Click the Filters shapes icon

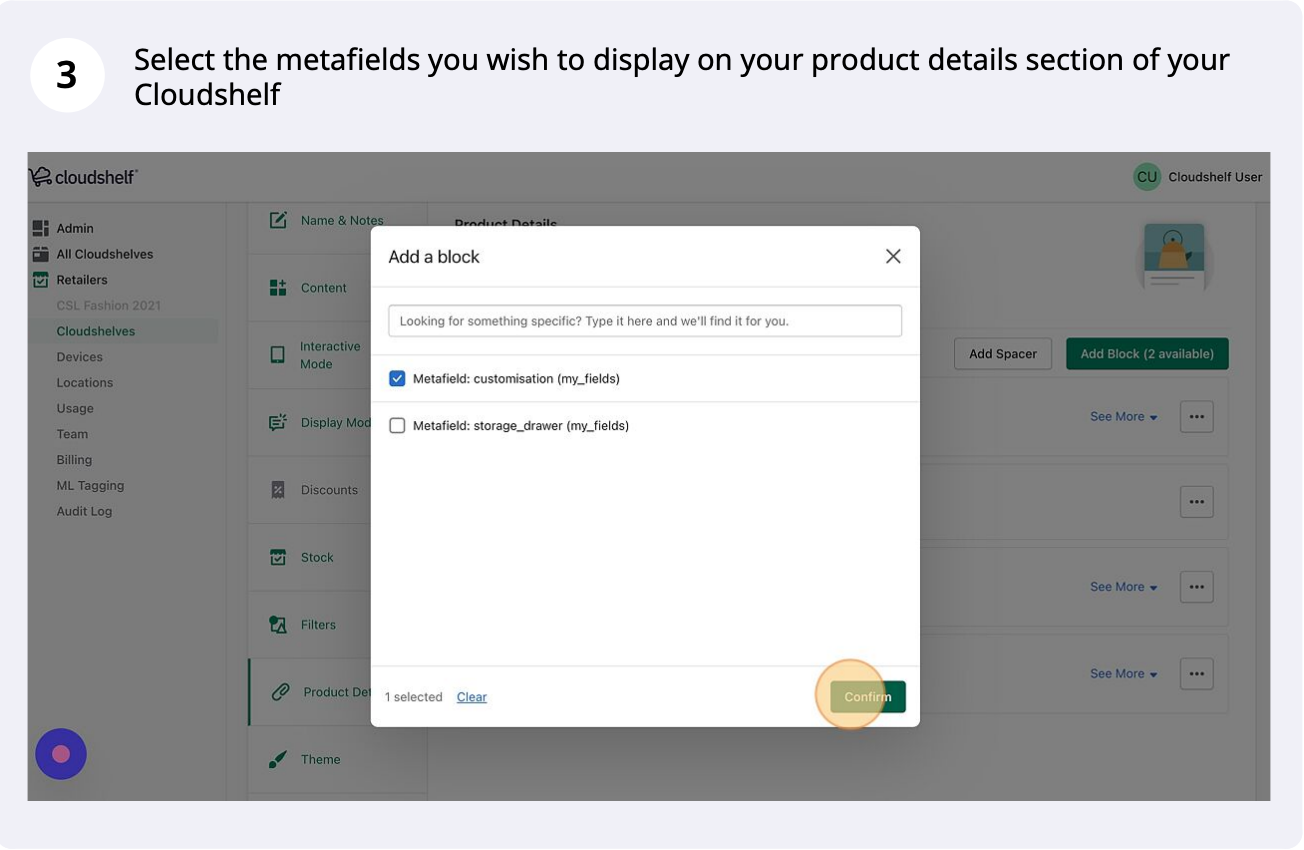point(278,624)
